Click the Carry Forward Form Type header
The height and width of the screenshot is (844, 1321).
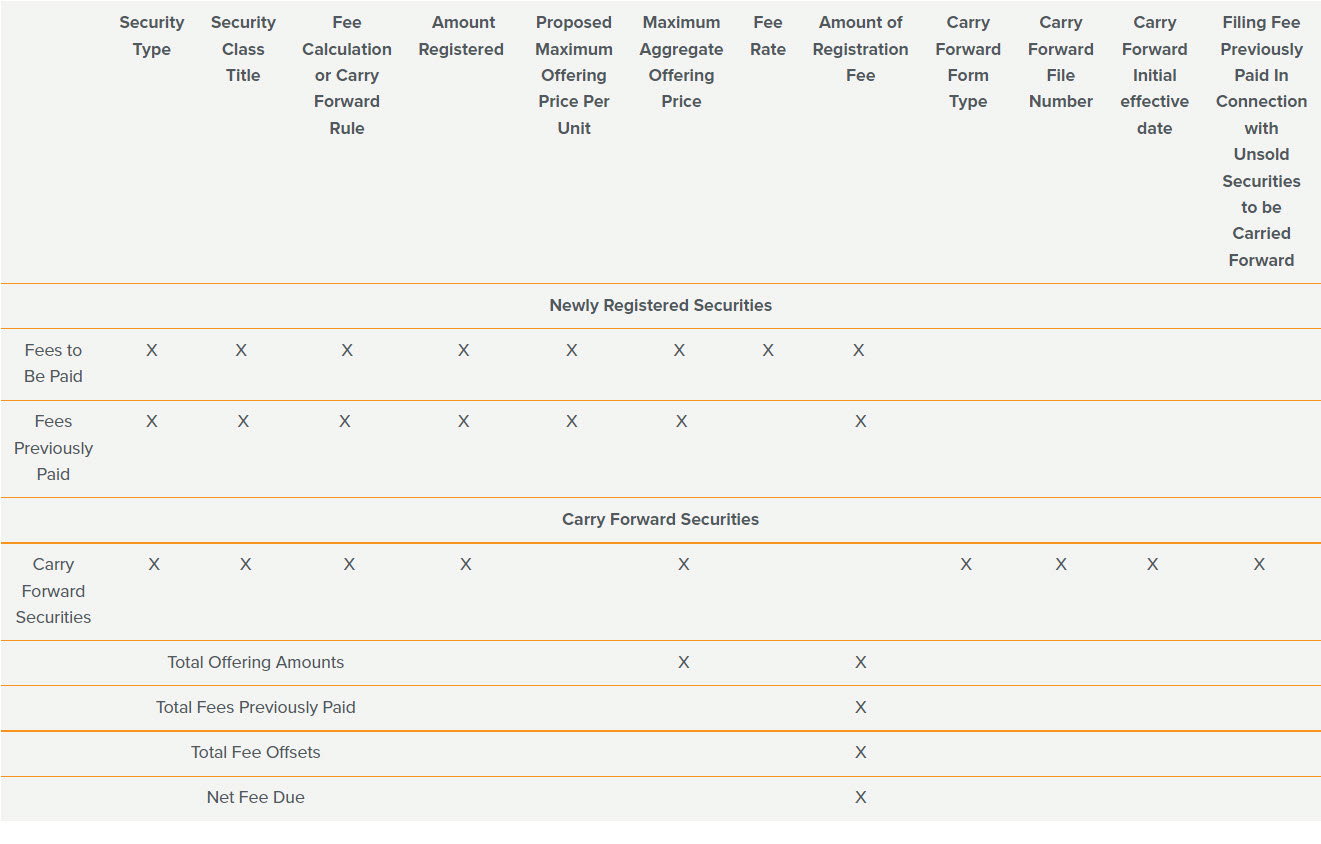(968, 62)
